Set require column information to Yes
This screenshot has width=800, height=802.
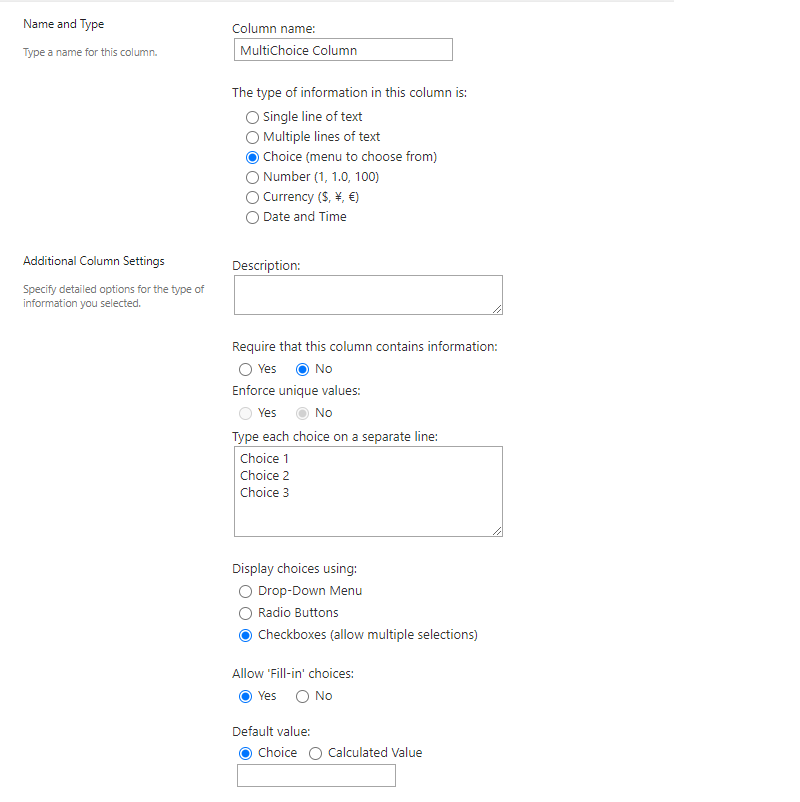(246, 369)
